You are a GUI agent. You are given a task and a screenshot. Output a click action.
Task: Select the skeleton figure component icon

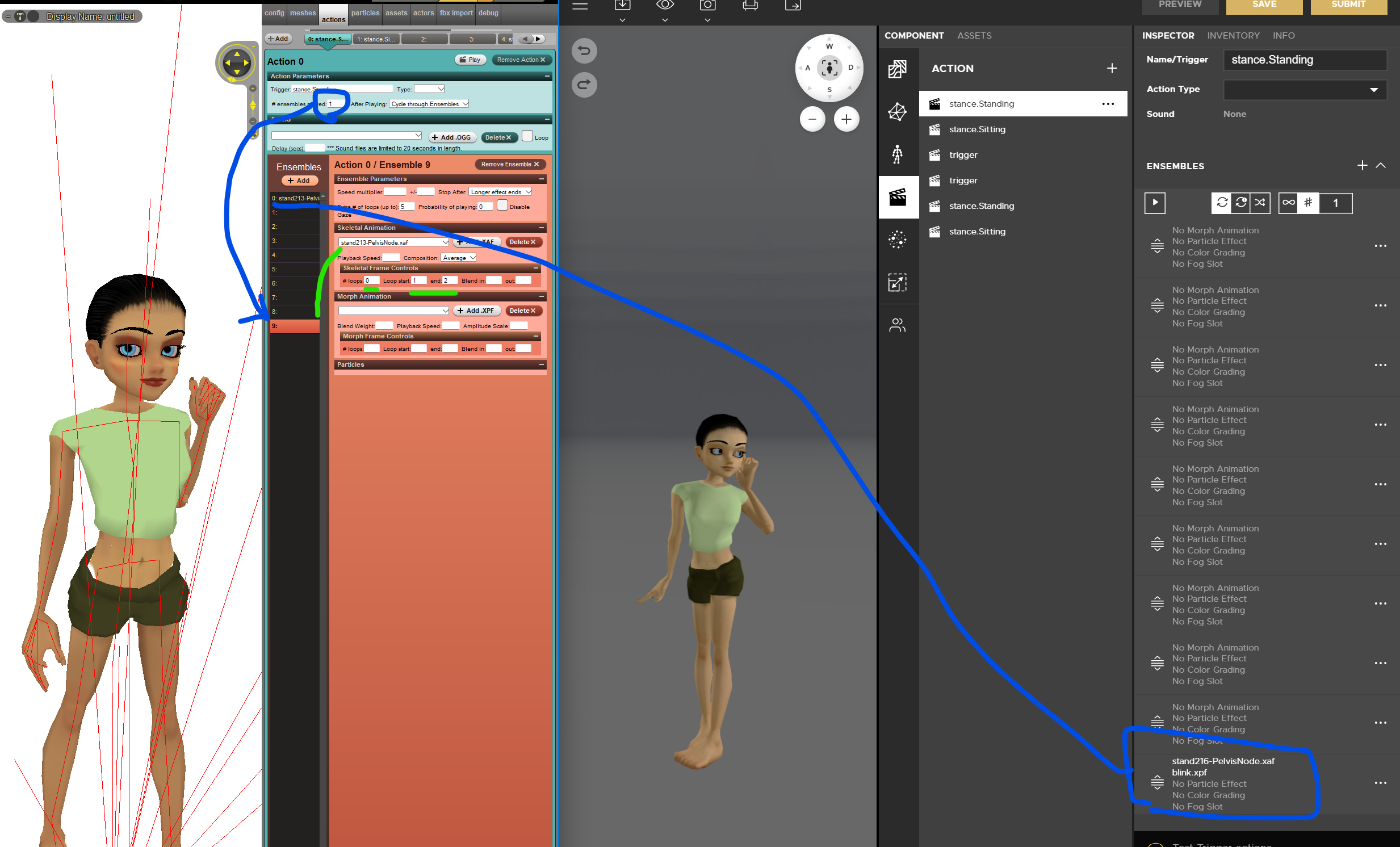(x=897, y=154)
